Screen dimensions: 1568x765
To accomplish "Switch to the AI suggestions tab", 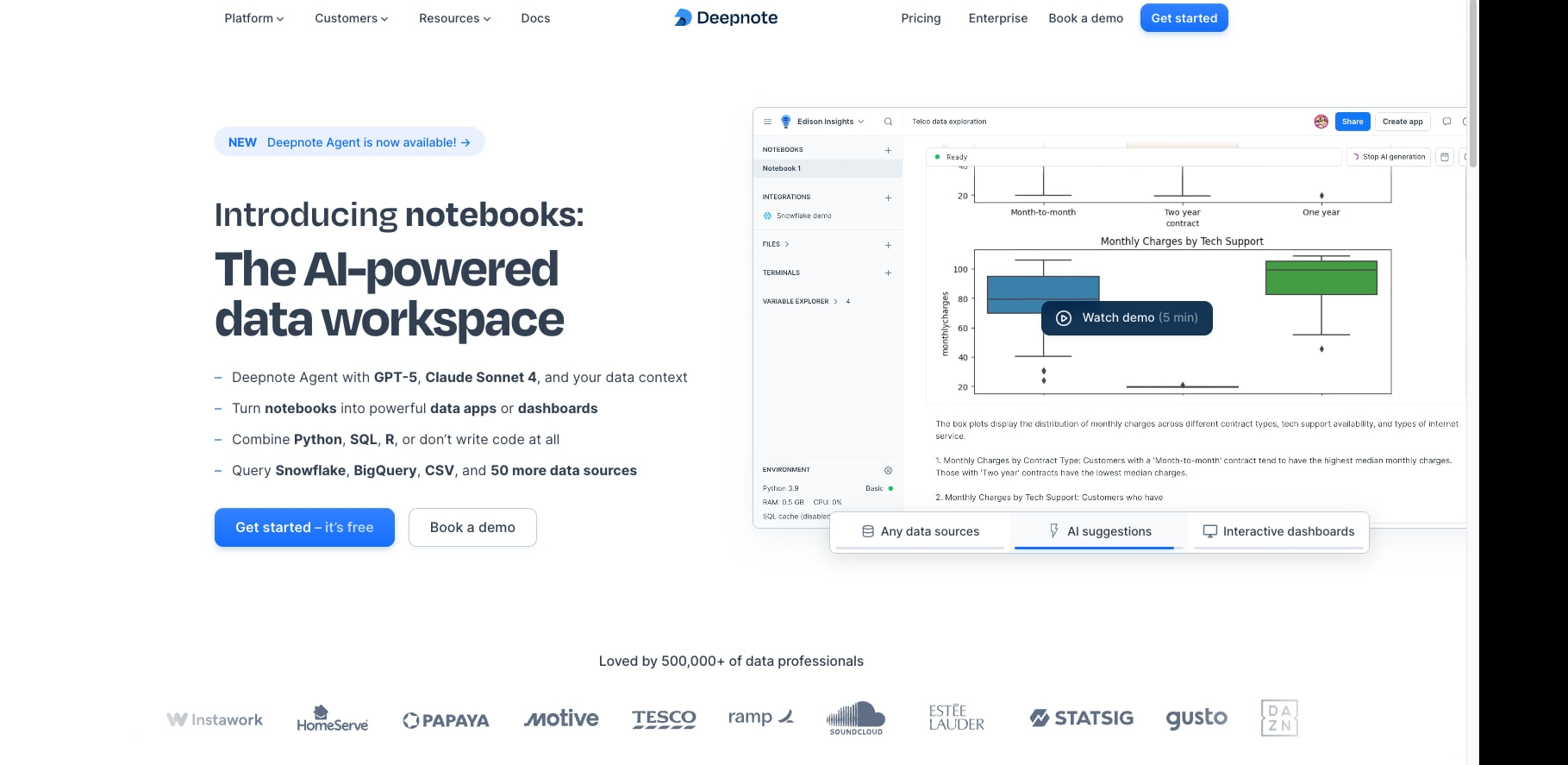I will pyautogui.click(x=1099, y=532).
